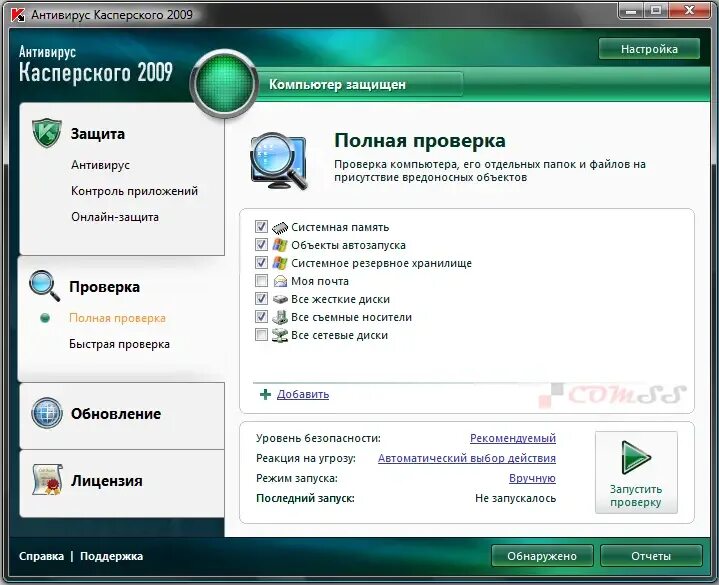Click the green plus icon beside Добавить
719x585 pixels.
coord(265,394)
